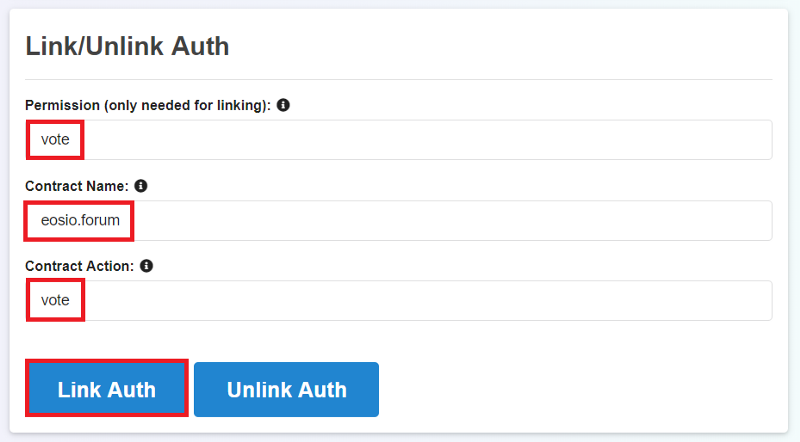
Task: Click the 'Contract Action:' label text
Action: [x=80, y=266]
